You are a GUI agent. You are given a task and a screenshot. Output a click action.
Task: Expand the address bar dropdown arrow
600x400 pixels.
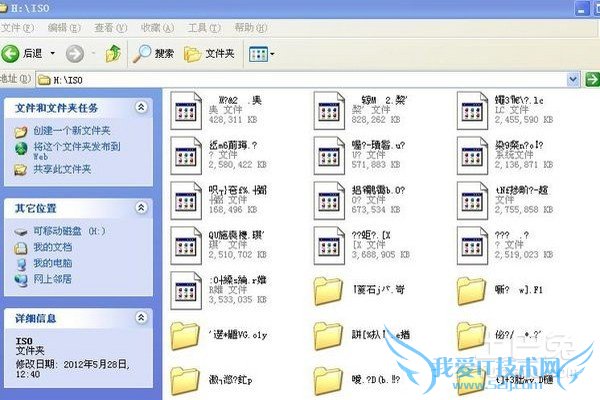tap(573, 80)
